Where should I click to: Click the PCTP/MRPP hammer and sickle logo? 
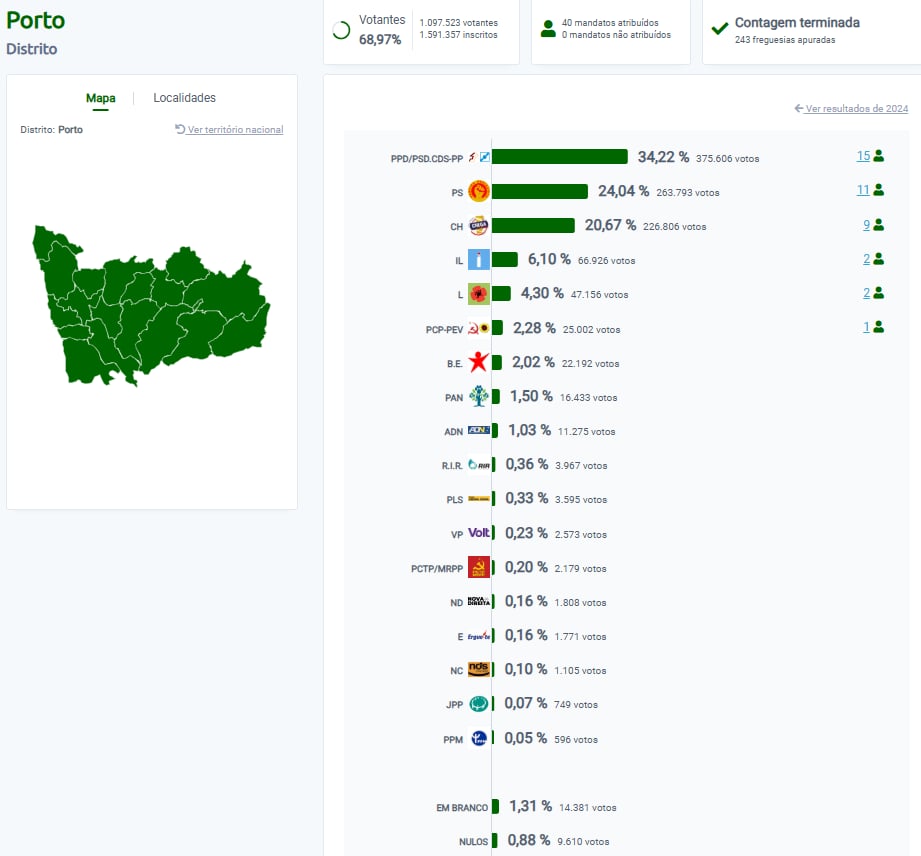479,567
